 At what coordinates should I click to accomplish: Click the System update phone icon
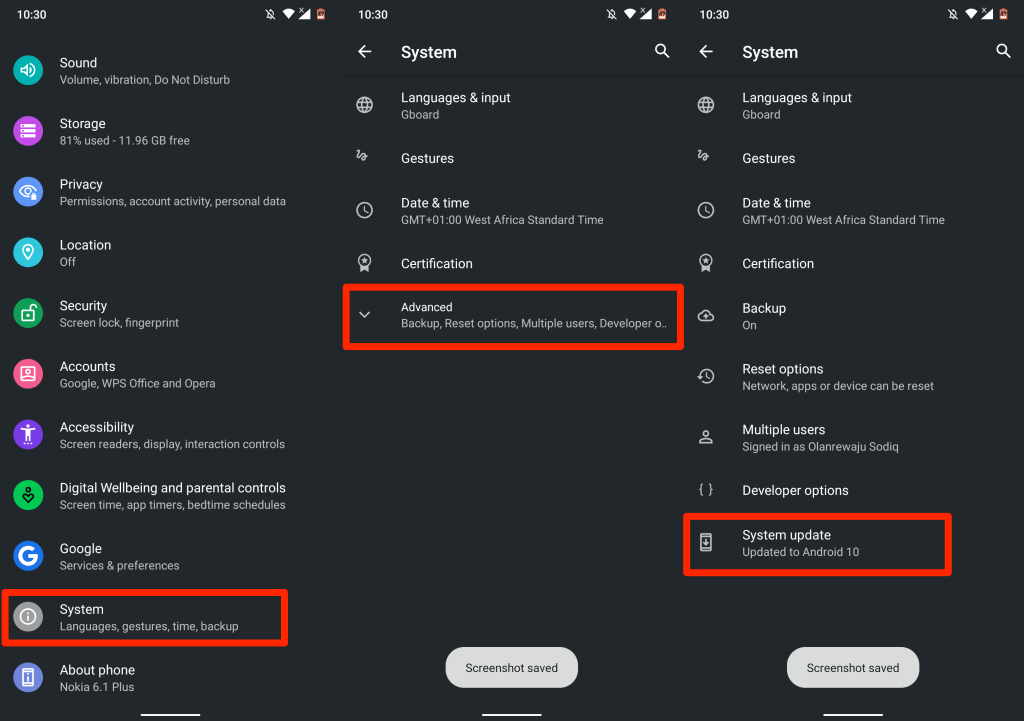click(706, 541)
